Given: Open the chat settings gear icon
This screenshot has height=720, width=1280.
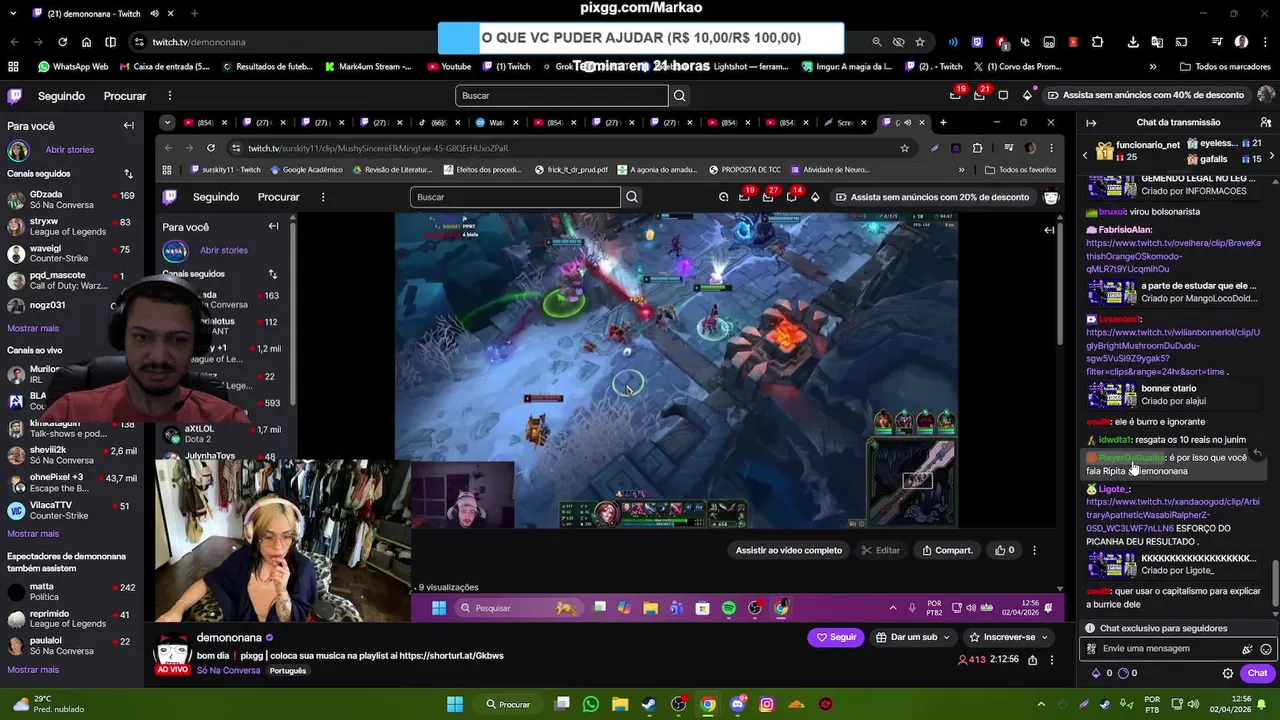Looking at the screenshot, I should pyautogui.click(x=1228, y=673).
